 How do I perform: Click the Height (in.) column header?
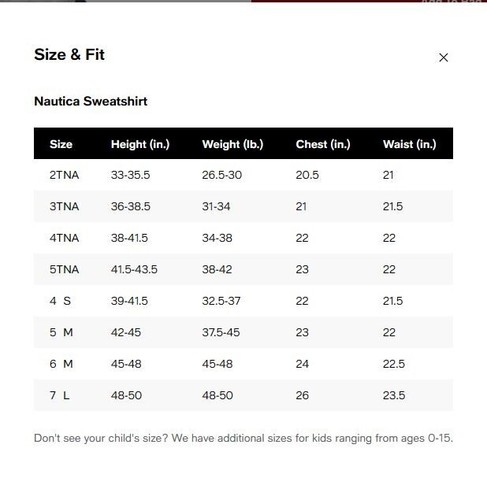(140, 144)
